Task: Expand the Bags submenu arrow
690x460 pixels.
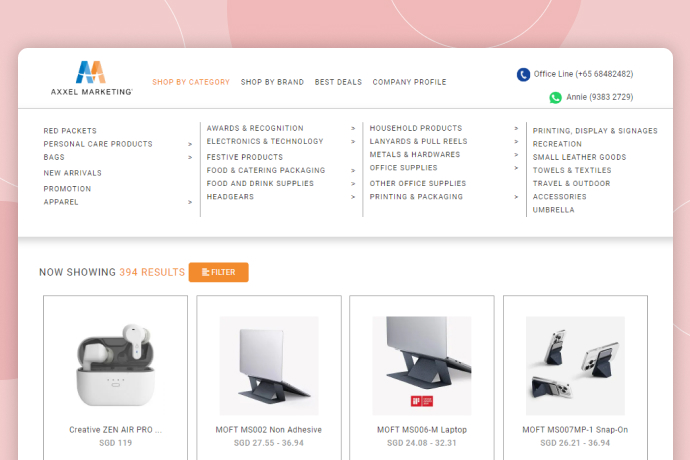Action: (x=190, y=158)
